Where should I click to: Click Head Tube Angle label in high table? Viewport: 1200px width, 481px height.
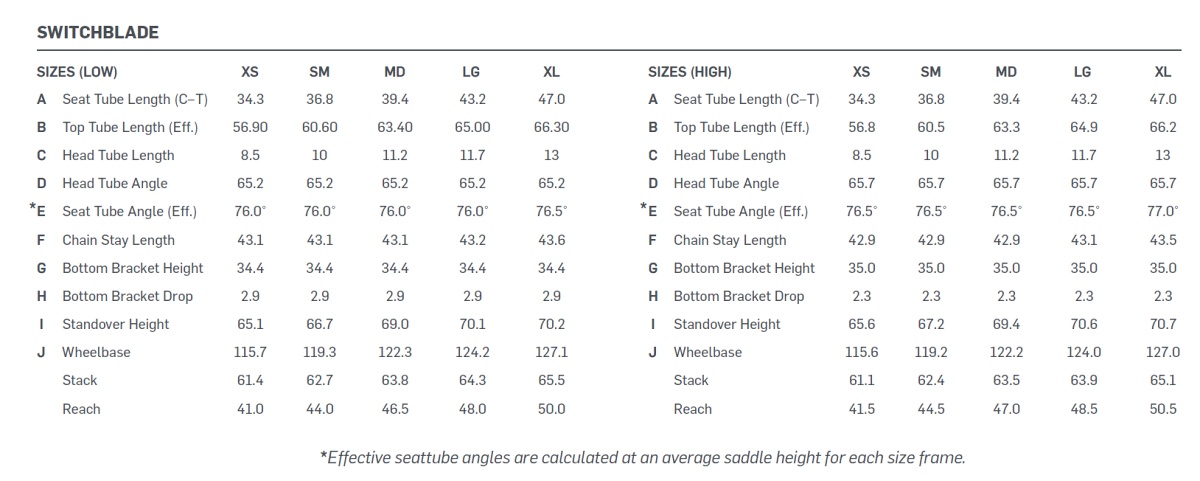point(726,183)
